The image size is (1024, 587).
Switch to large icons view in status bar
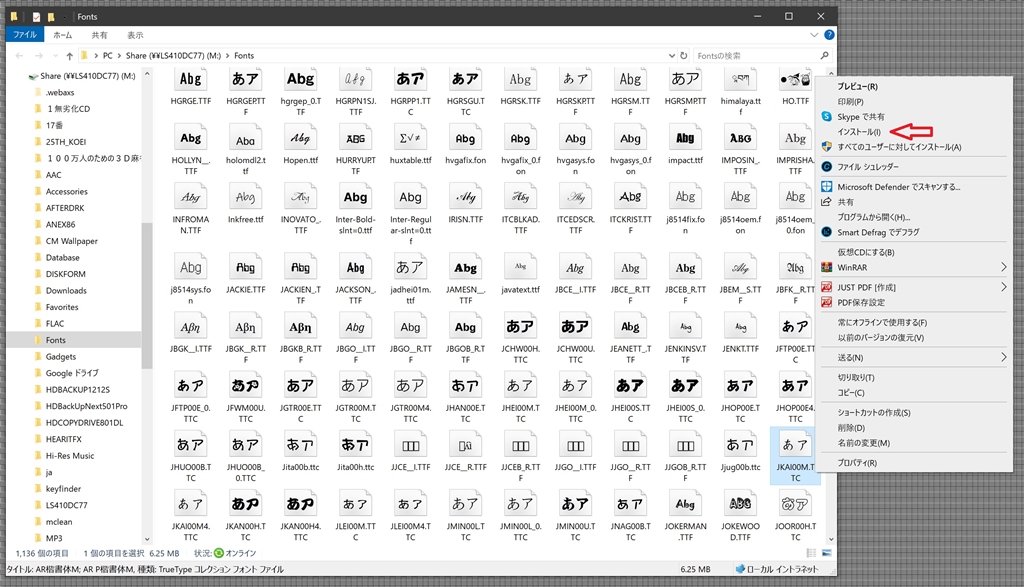pyautogui.click(x=827, y=553)
